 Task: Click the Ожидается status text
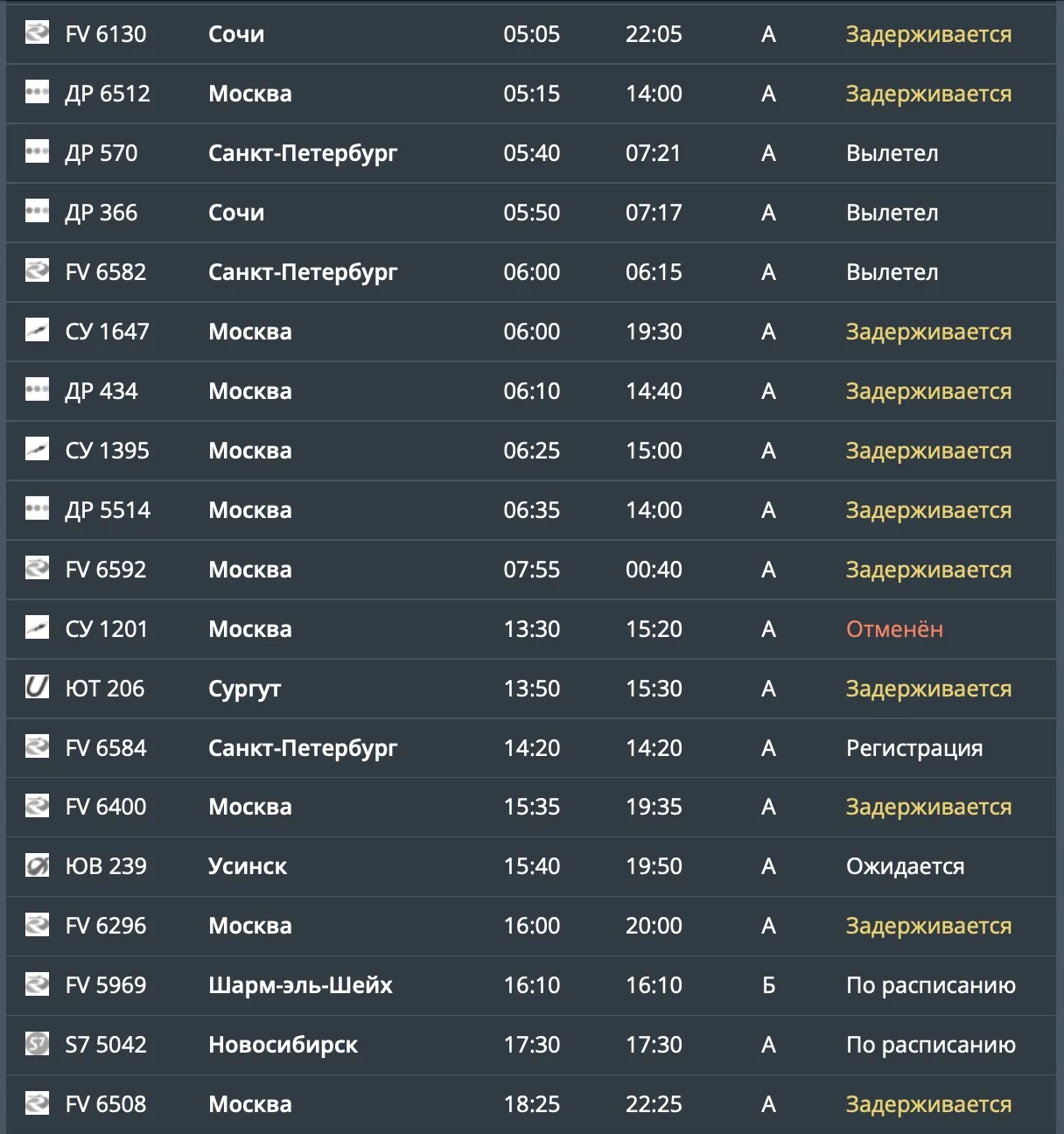pos(905,866)
